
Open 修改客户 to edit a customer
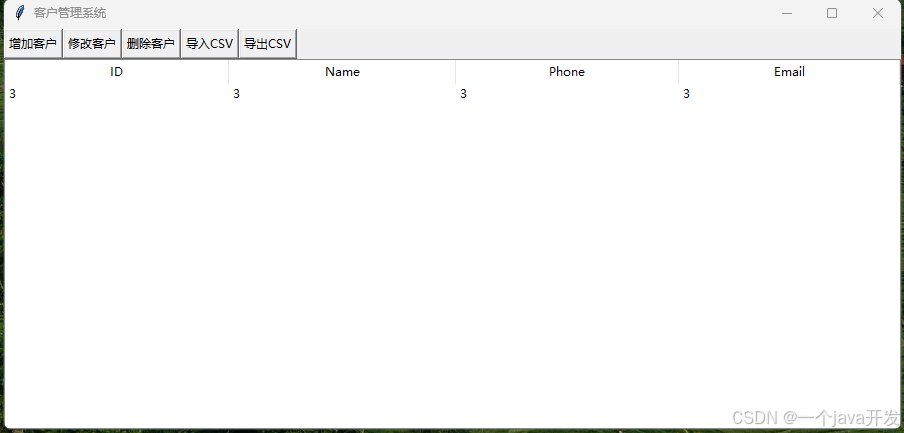tap(92, 44)
